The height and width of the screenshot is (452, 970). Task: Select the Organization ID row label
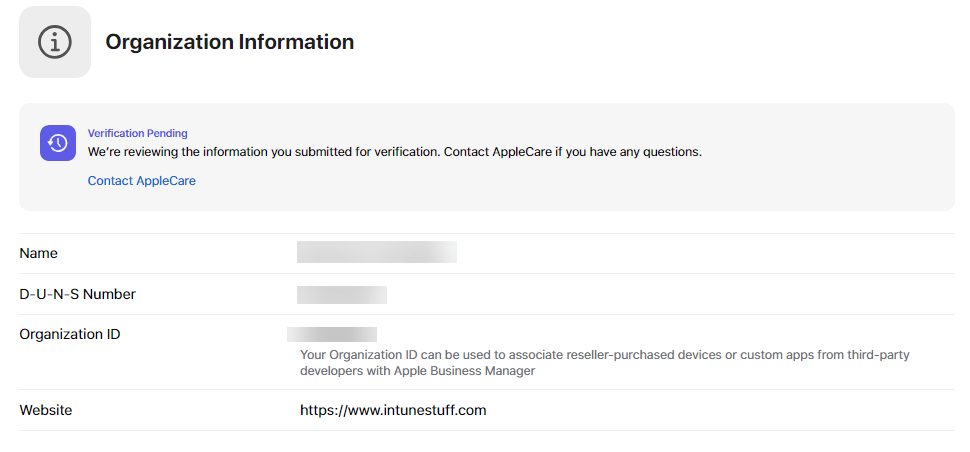click(x=70, y=335)
